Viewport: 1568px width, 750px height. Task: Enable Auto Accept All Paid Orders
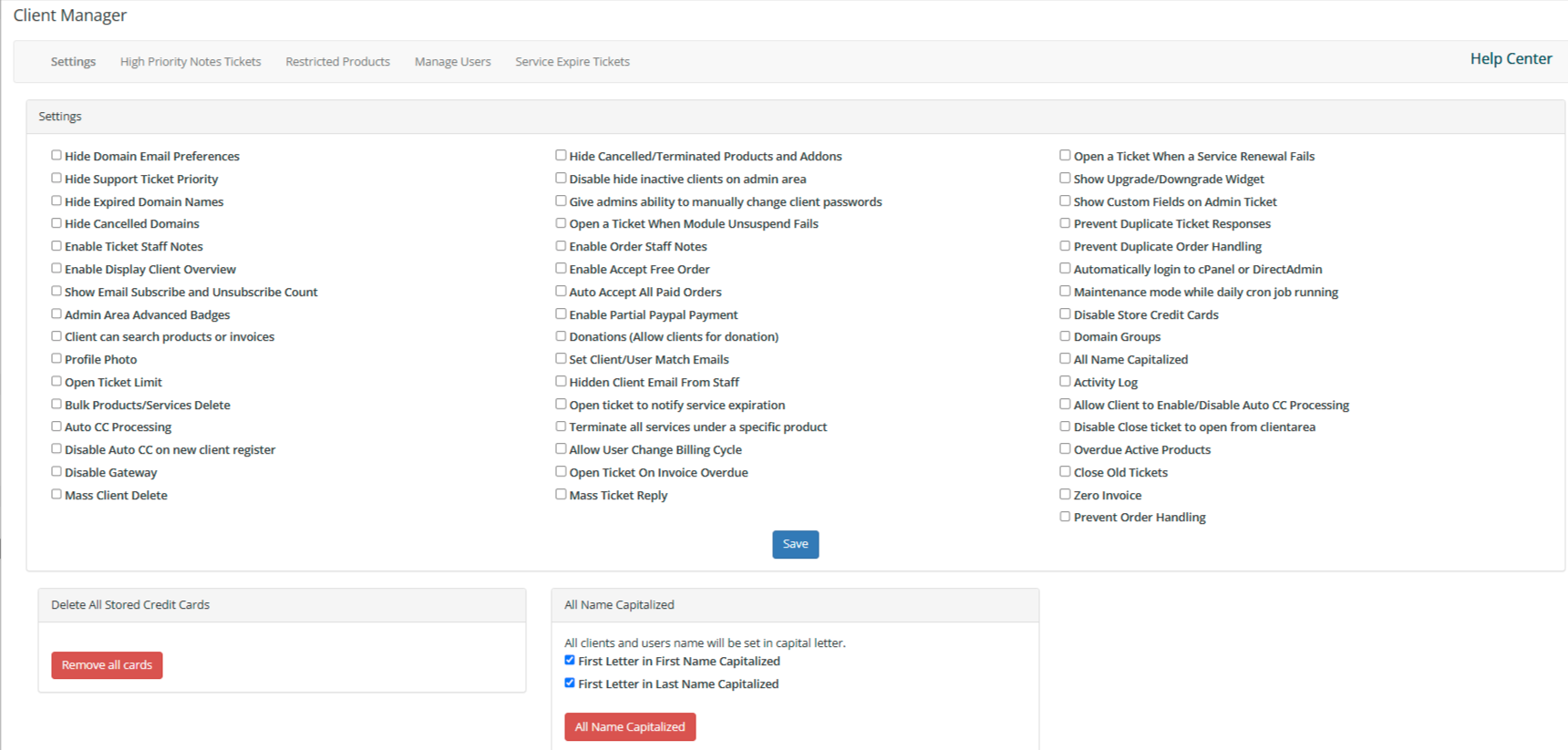[x=561, y=292]
